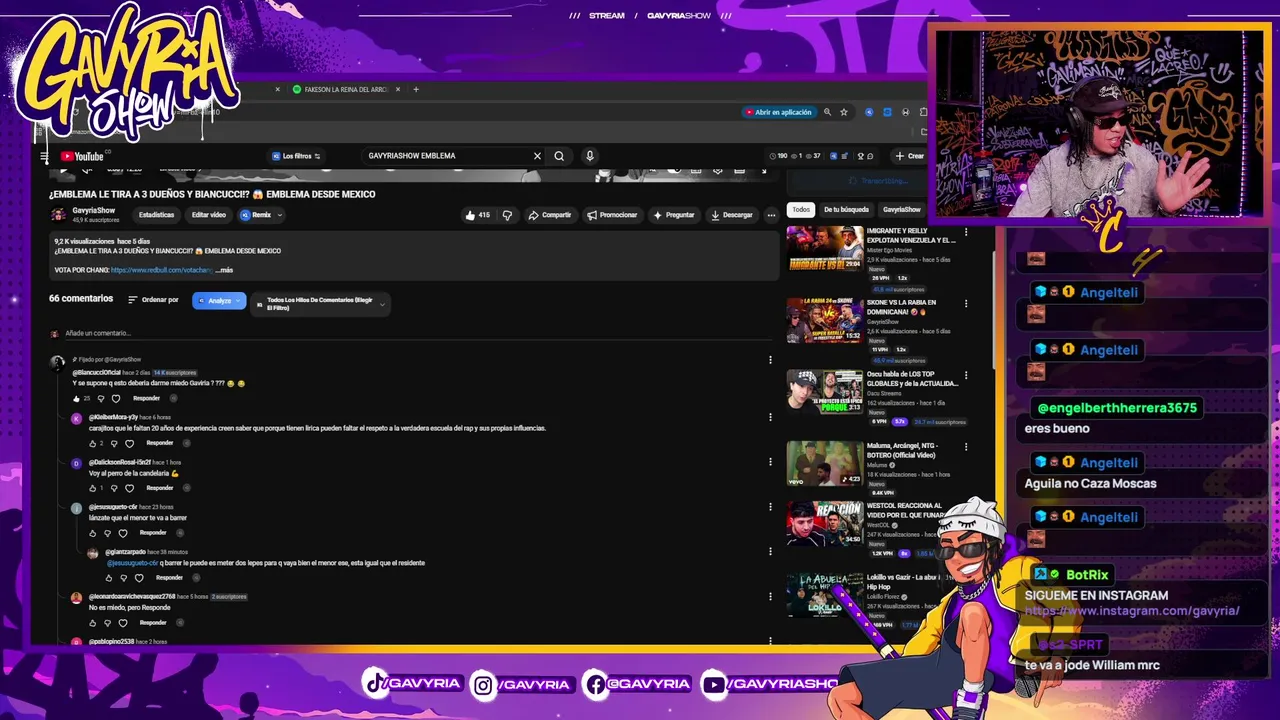Open a new browser tab with plus

416,89
